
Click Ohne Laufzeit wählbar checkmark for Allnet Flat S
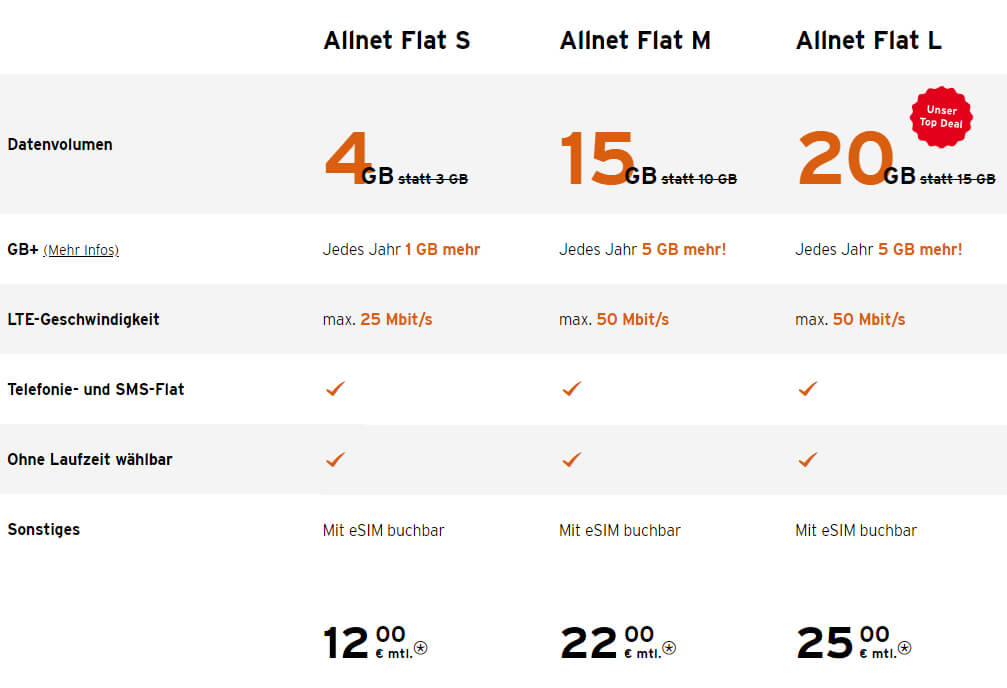coord(335,459)
